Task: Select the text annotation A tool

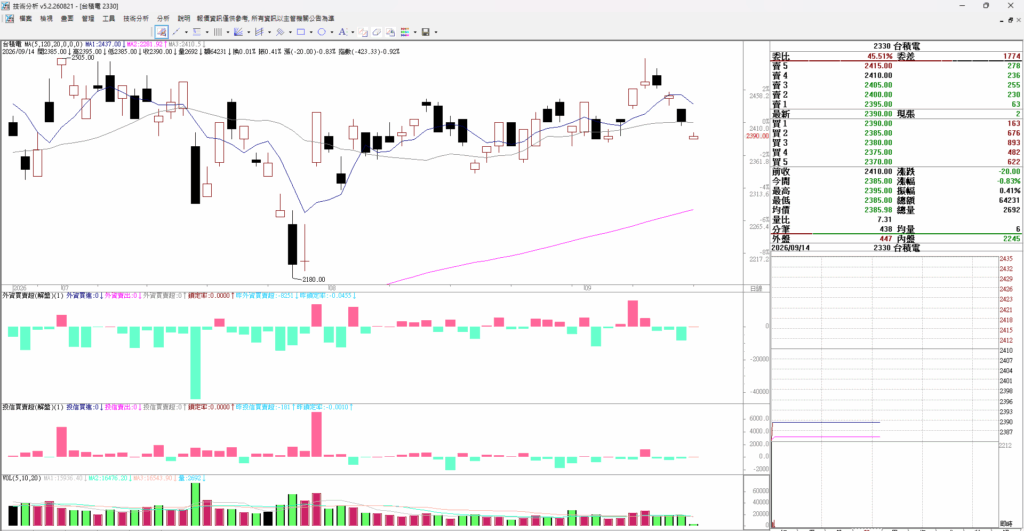Action: coord(343,32)
